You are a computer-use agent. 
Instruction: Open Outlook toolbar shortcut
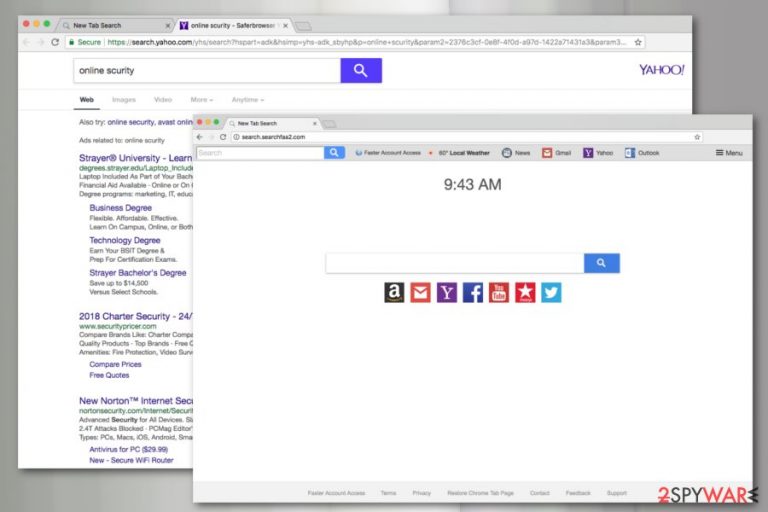point(642,153)
